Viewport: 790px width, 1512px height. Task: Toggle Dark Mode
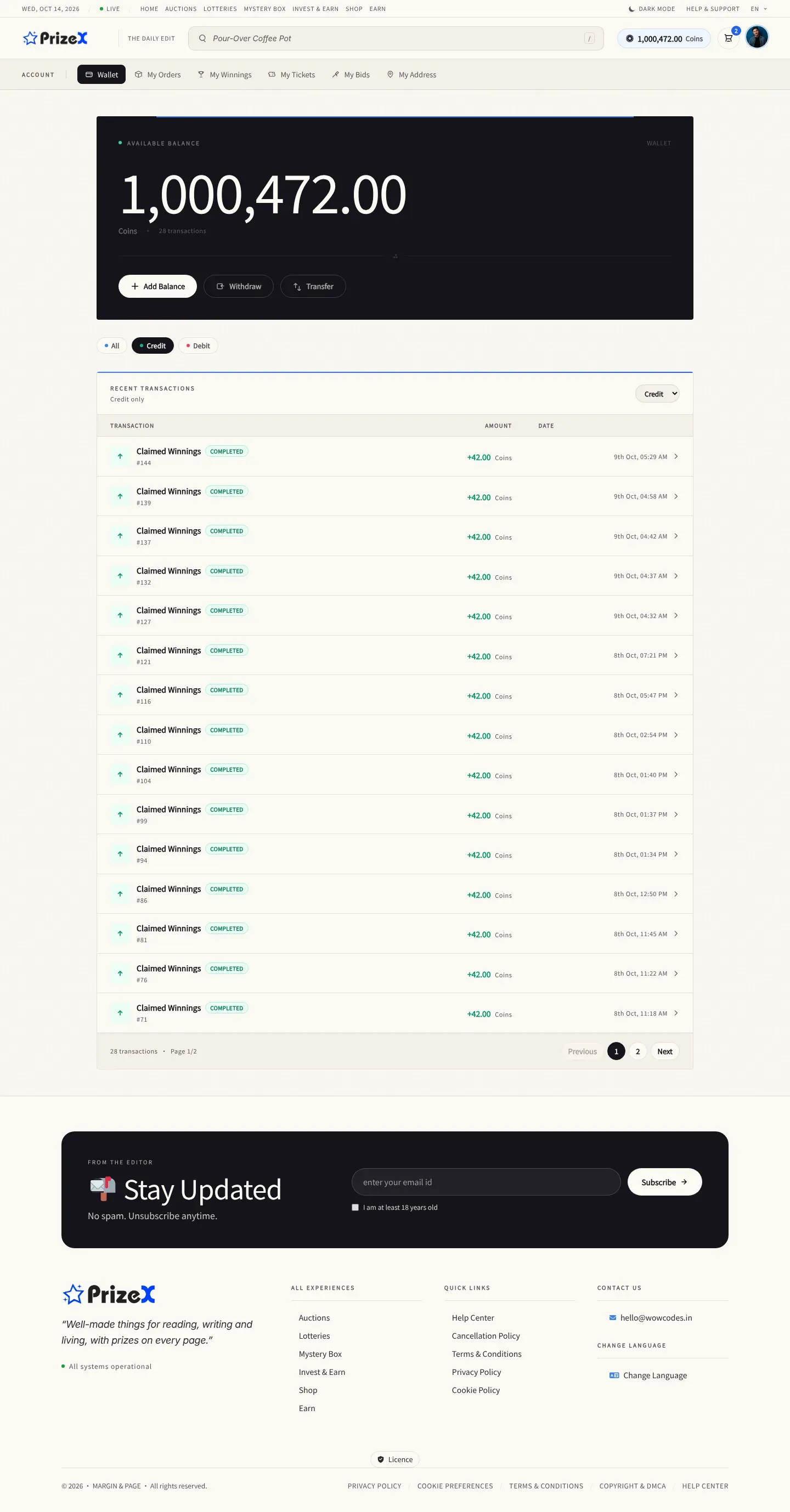click(651, 9)
